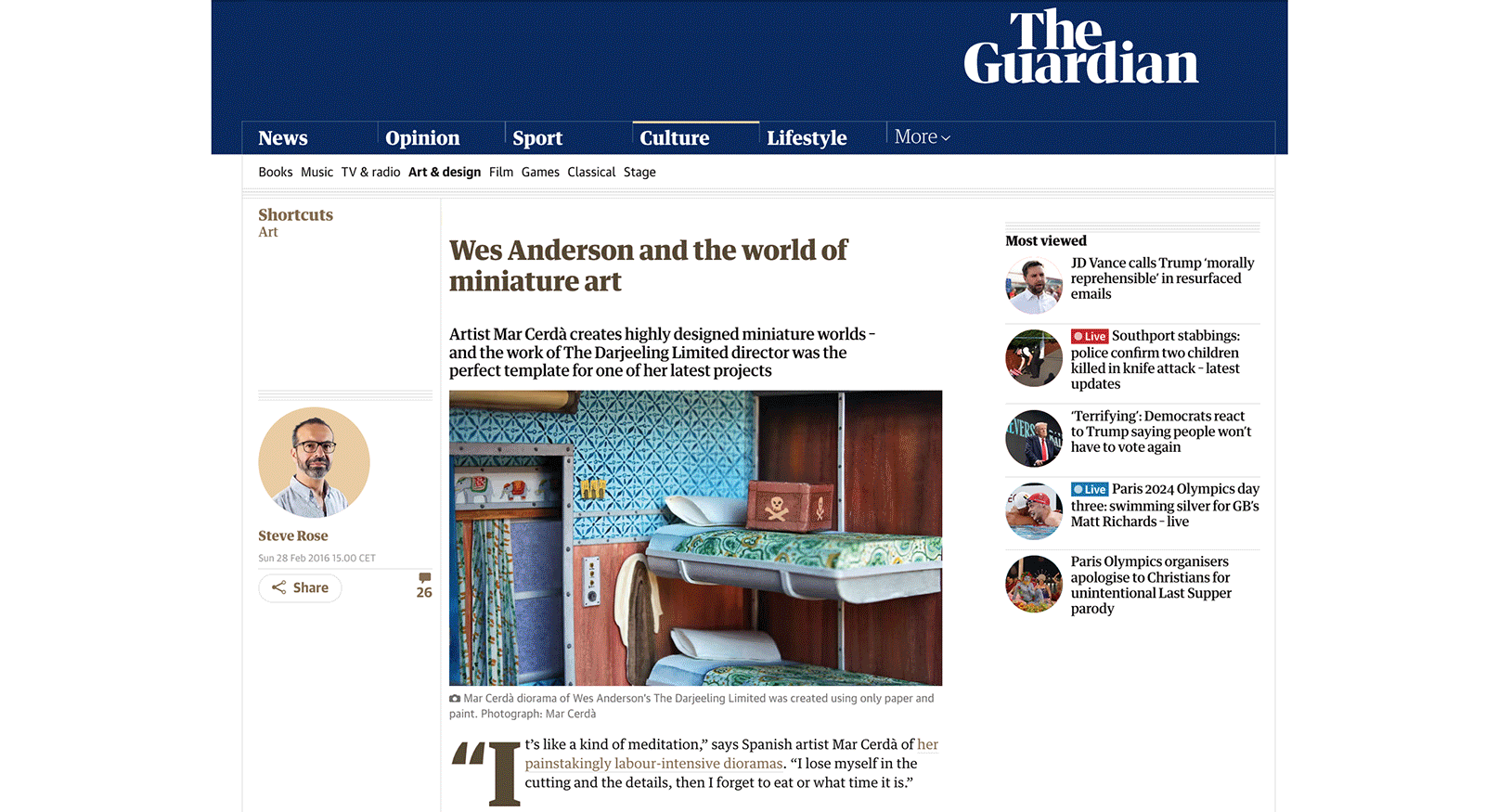
Task: Open the Film subsection
Action: click(x=501, y=173)
